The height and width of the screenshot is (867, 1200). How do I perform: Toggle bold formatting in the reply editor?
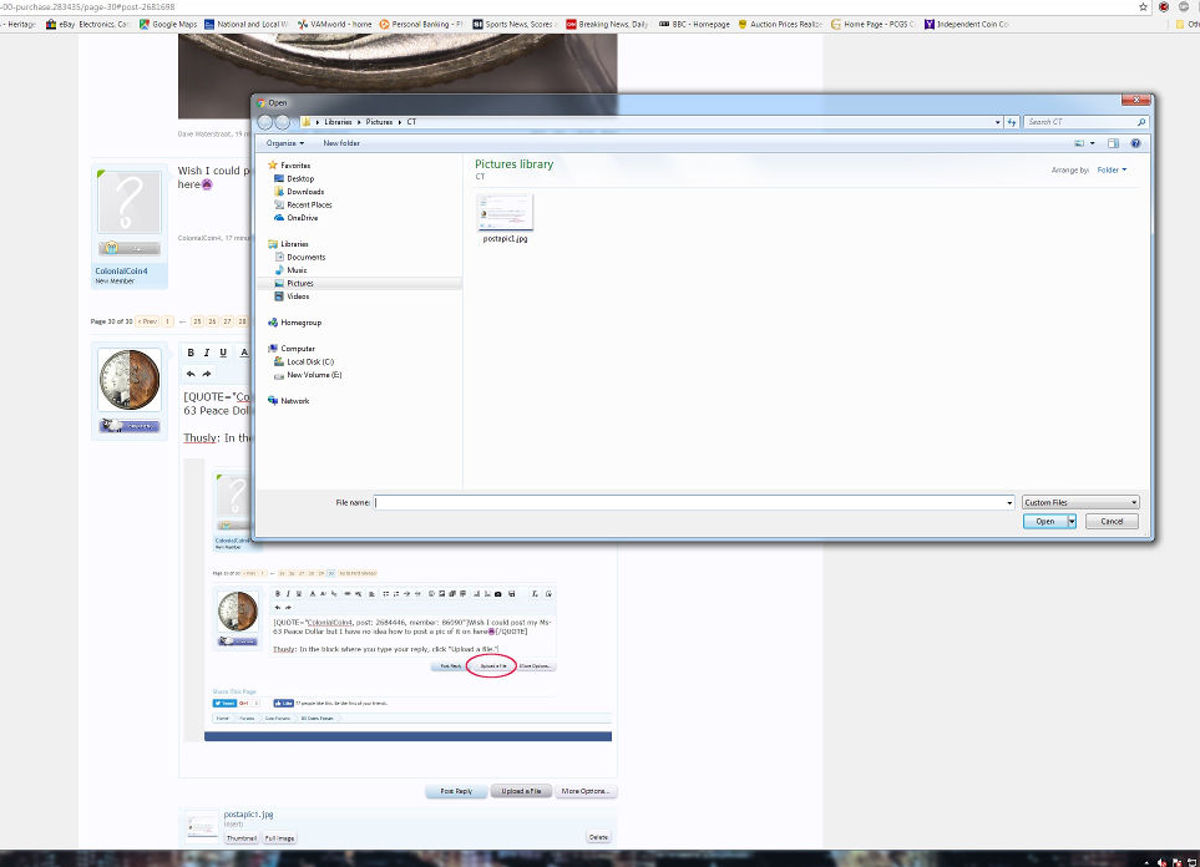(191, 352)
